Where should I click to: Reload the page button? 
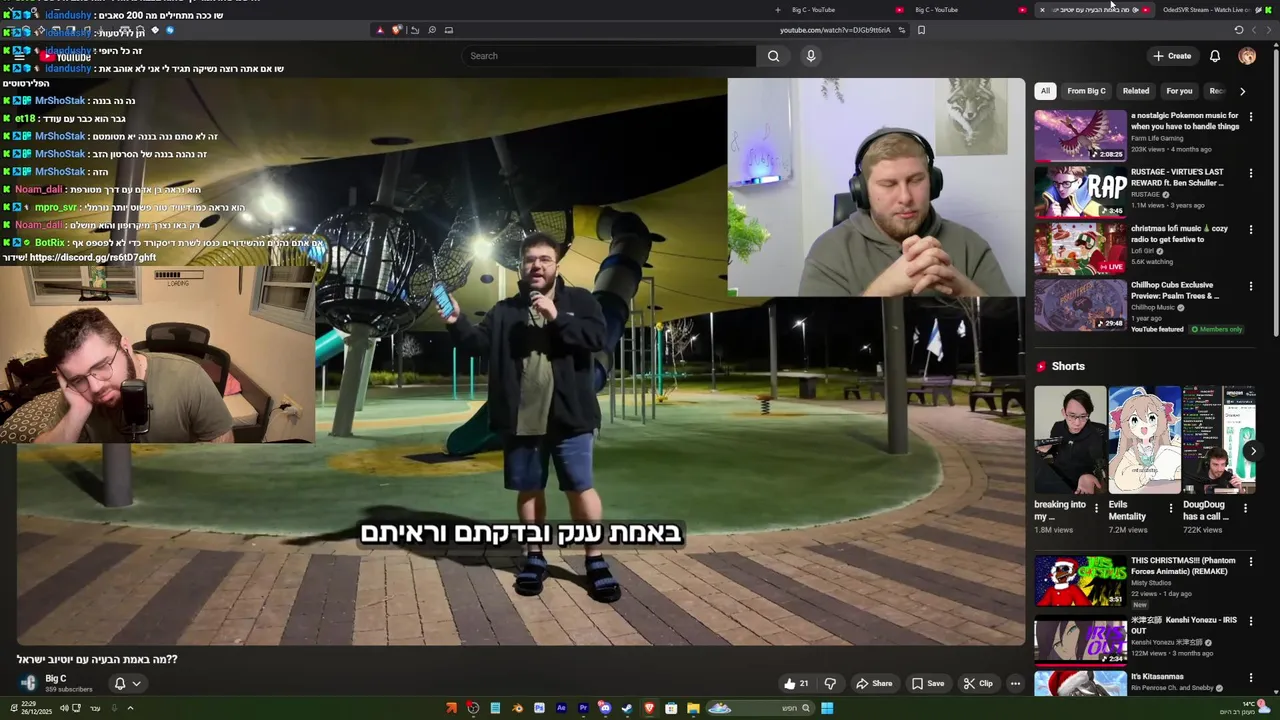[1239, 30]
